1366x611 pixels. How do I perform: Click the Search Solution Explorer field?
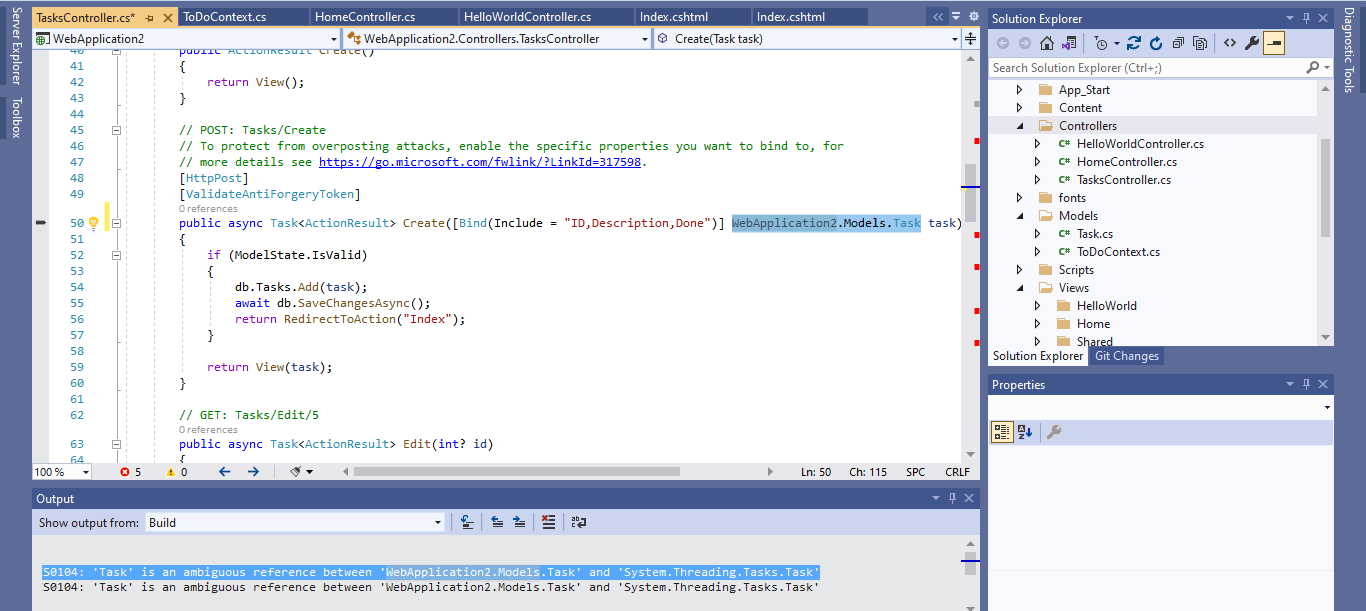pos(1145,68)
